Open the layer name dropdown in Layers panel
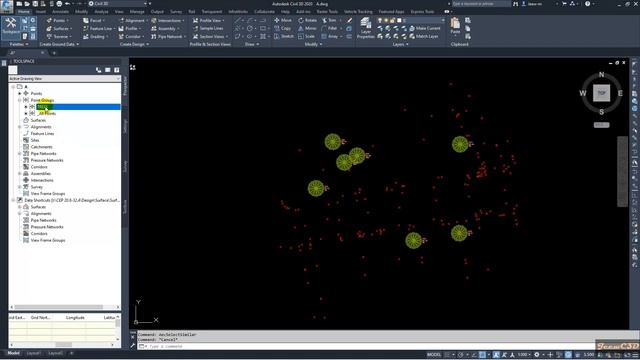This screenshot has height=360, width=640. pyautogui.click(x=411, y=20)
